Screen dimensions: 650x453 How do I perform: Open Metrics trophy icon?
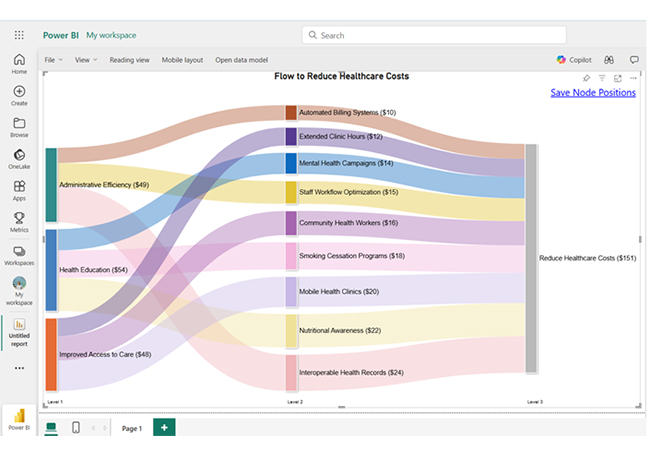pos(19,220)
